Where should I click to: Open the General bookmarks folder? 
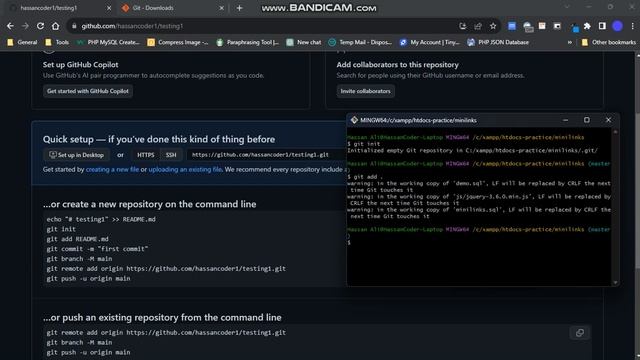click(22, 42)
